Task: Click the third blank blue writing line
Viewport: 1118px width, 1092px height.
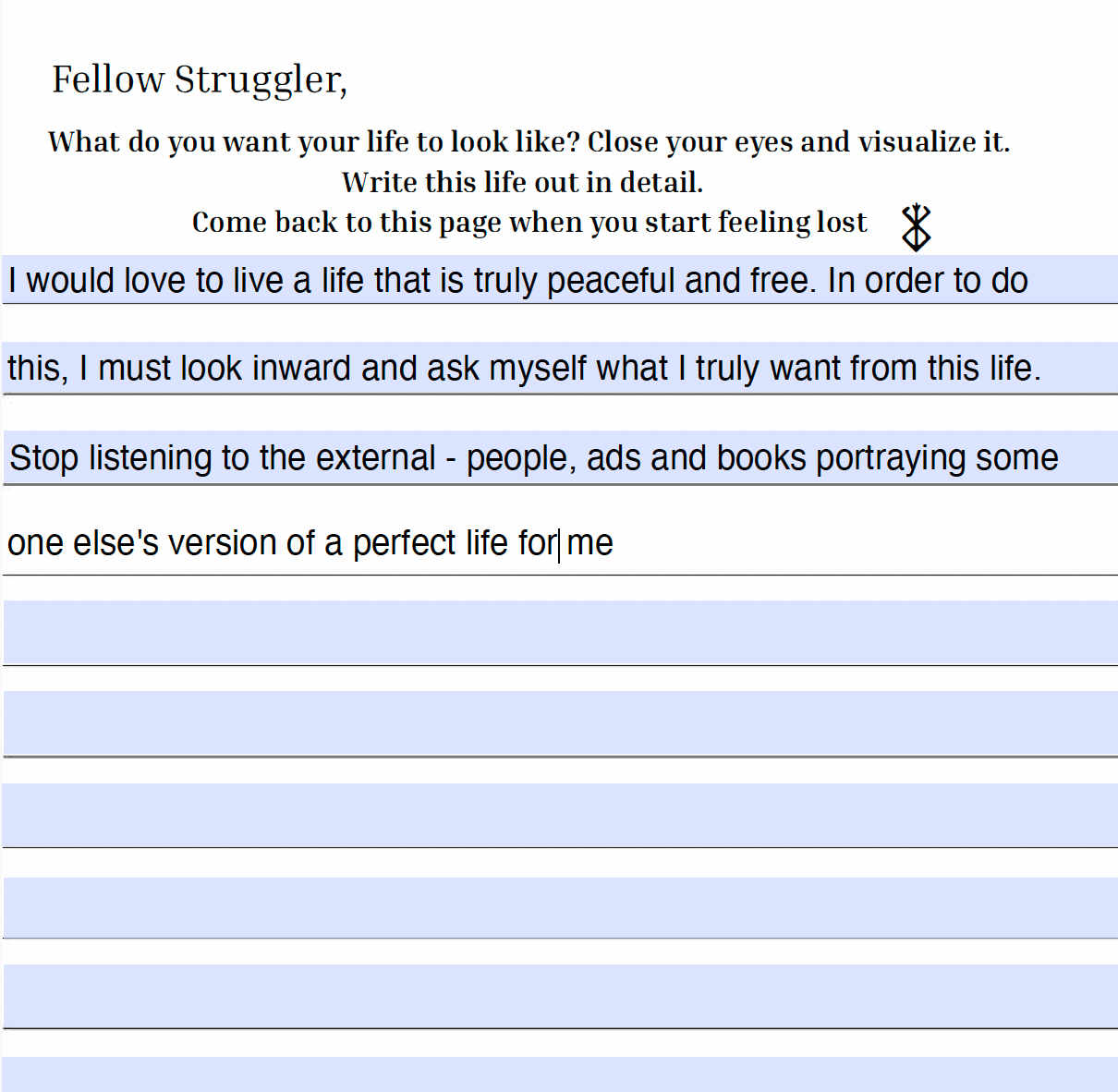Action: click(560, 814)
